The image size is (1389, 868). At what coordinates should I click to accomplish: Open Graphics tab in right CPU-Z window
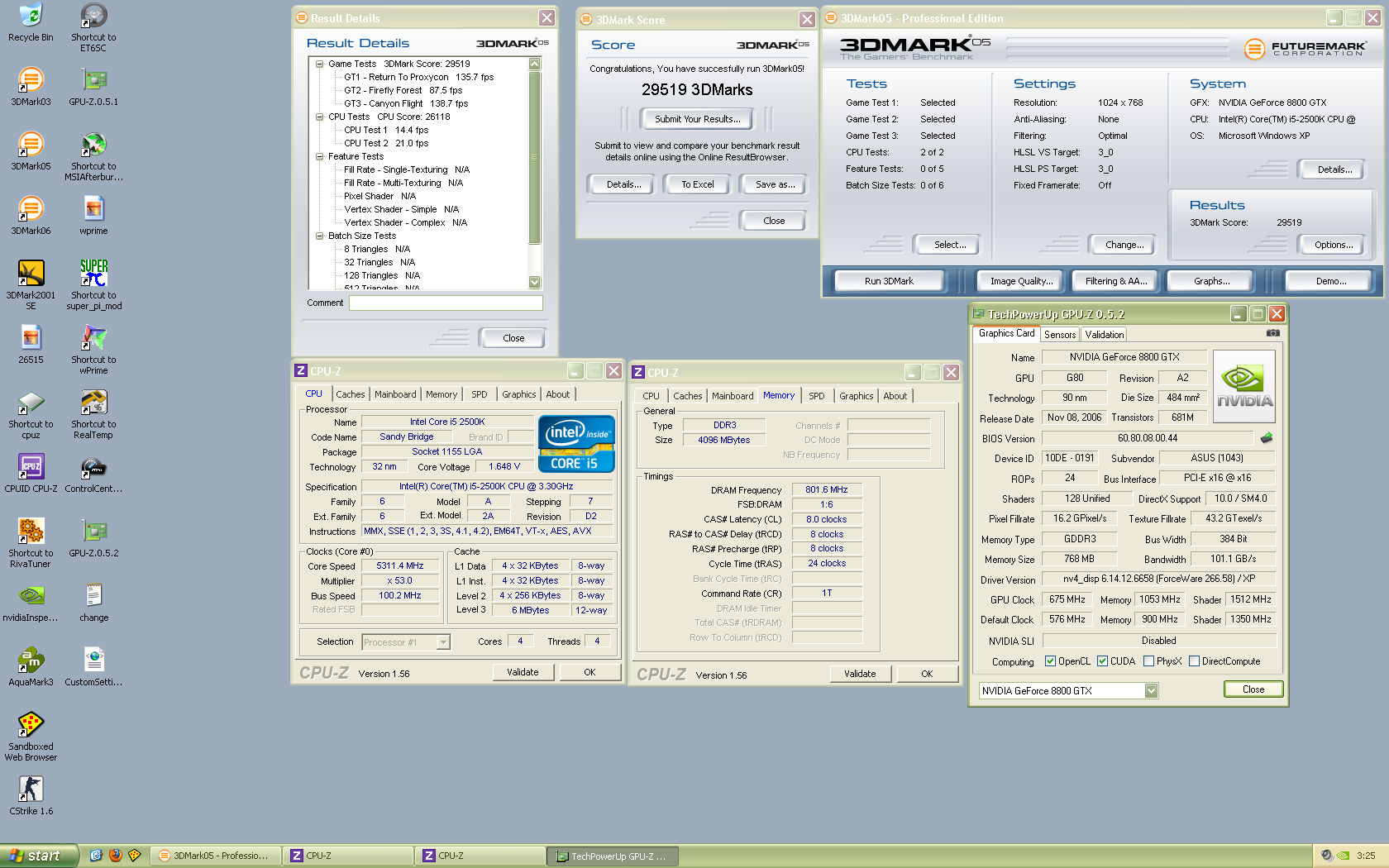[x=856, y=396]
